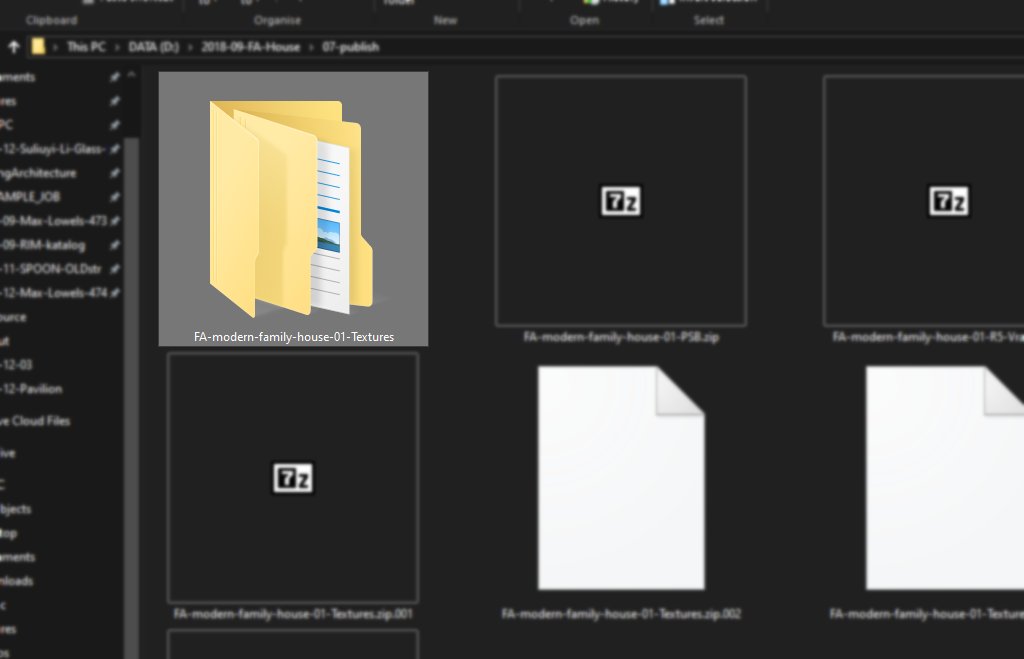Click the pin icon beside AMPLE_JOB
This screenshot has height=659, width=1024.
point(115,197)
